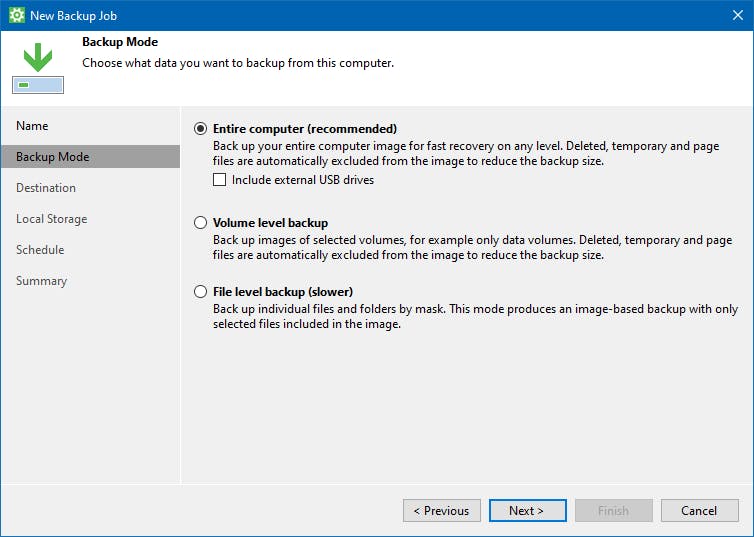Pick File level backup (slower) option
This screenshot has height=537, width=754.
[x=201, y=292]
